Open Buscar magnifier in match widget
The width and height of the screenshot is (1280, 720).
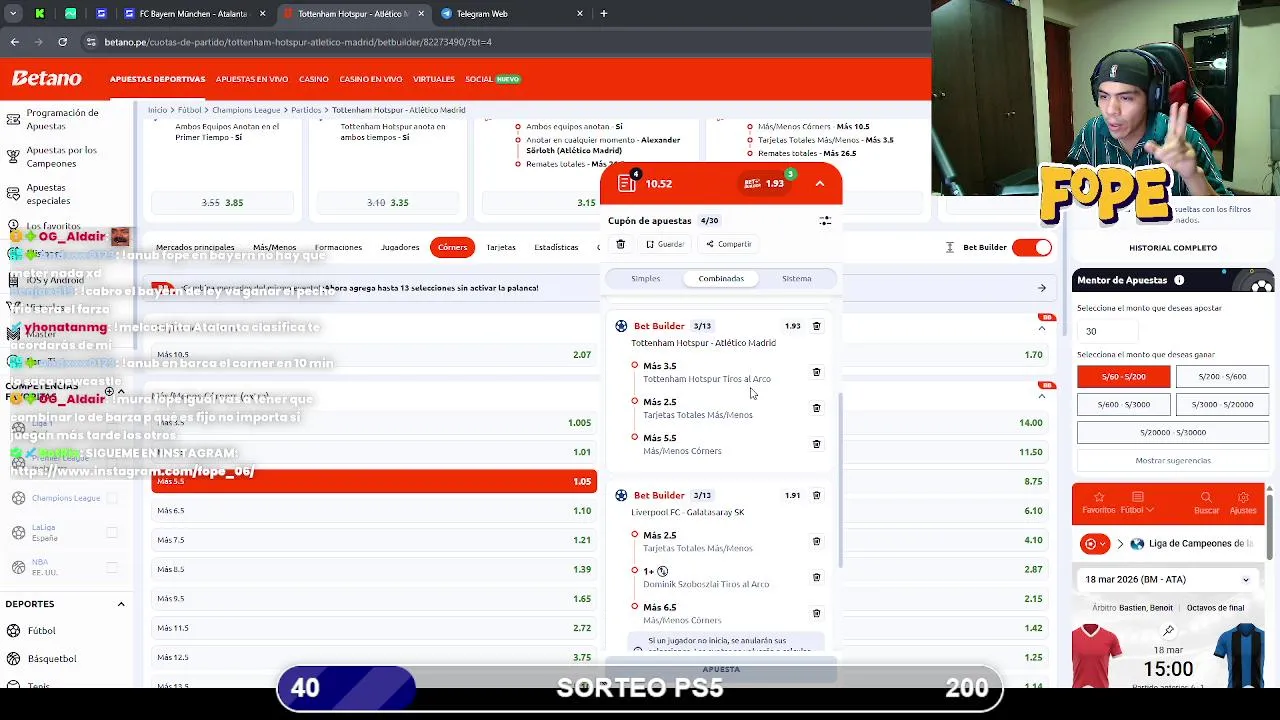coord(1206,503)
